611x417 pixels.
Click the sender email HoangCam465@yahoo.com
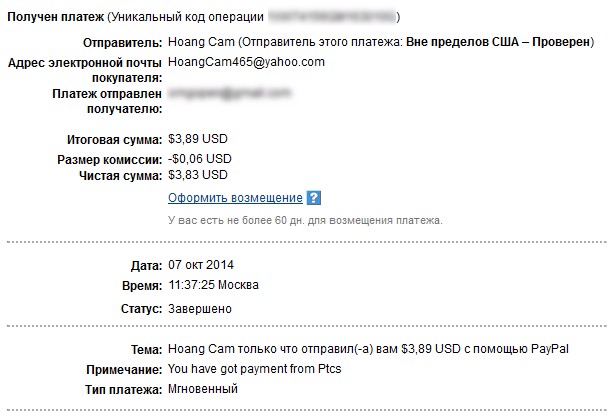click(246, 62)
